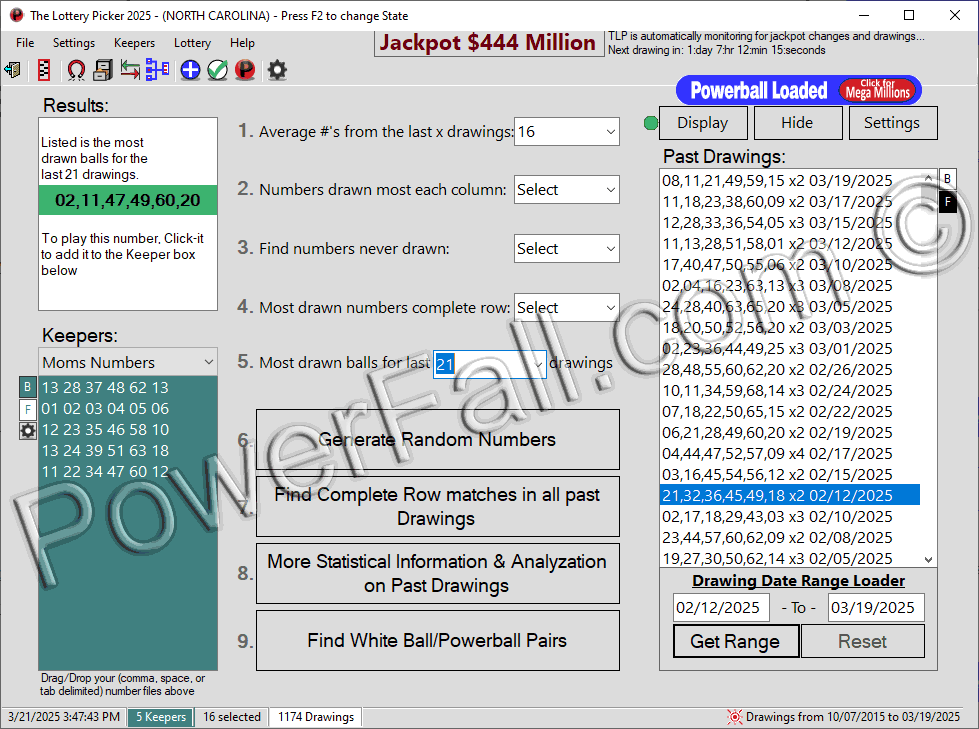Open the Settings menu in the menu bar

tap(74, 42)
